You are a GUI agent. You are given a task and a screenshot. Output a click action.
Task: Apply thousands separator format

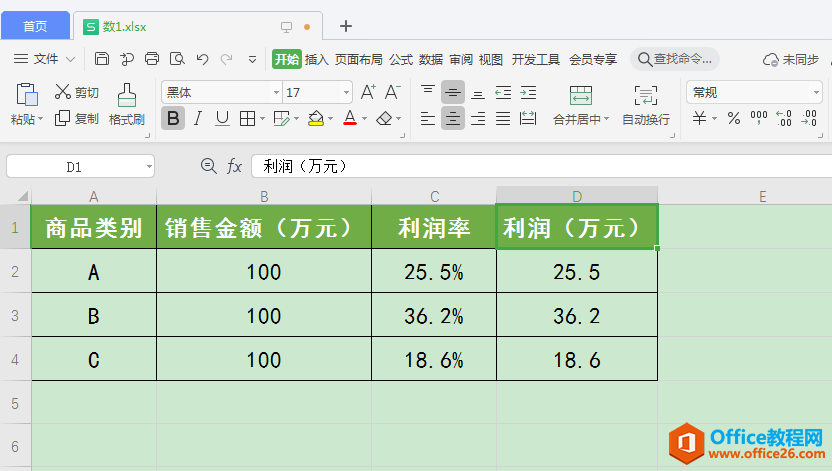coord(759,118)
